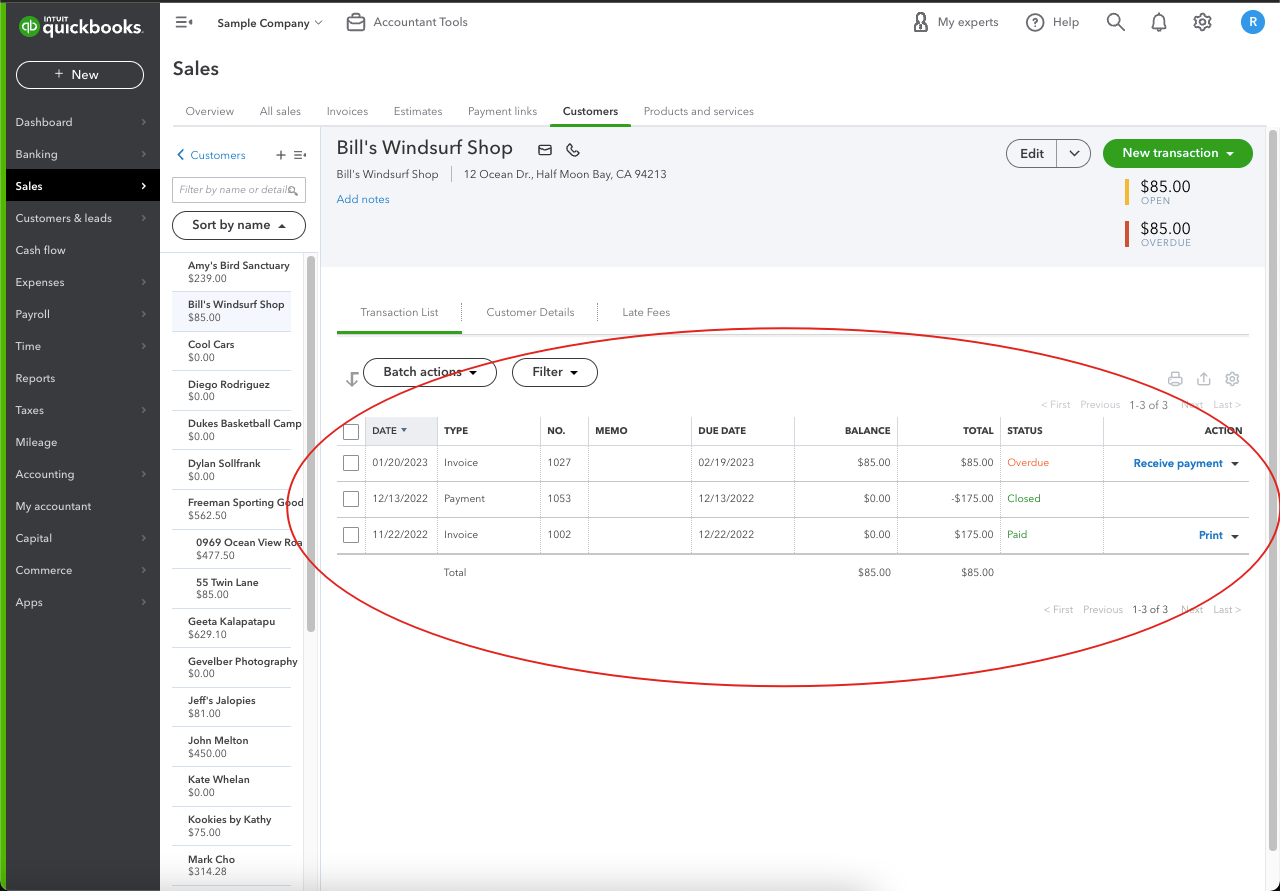
Task: Switch to Products and services tab
Action: point(698,111)
